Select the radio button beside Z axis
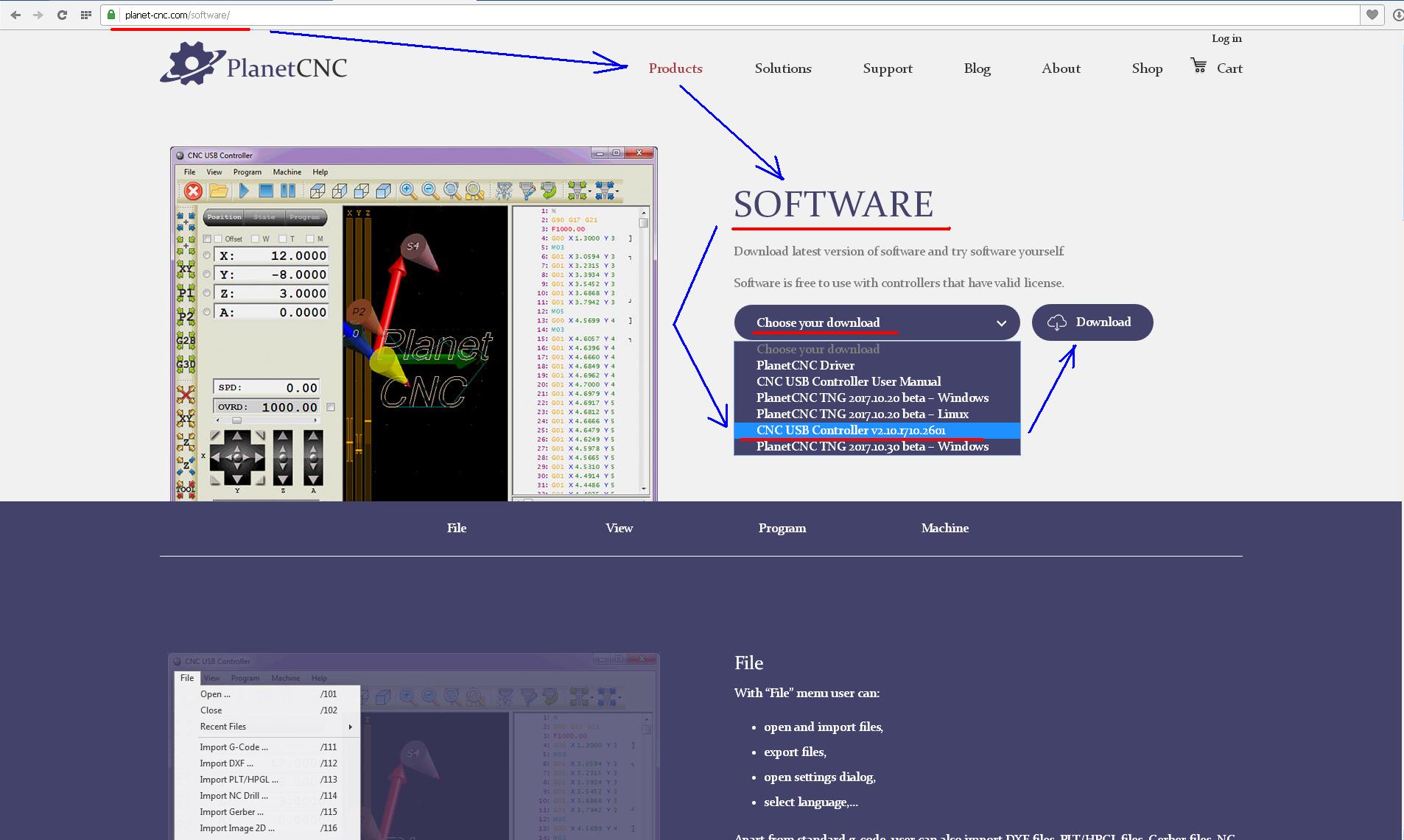Screen dimensions: 1404x840 point(207,293)
